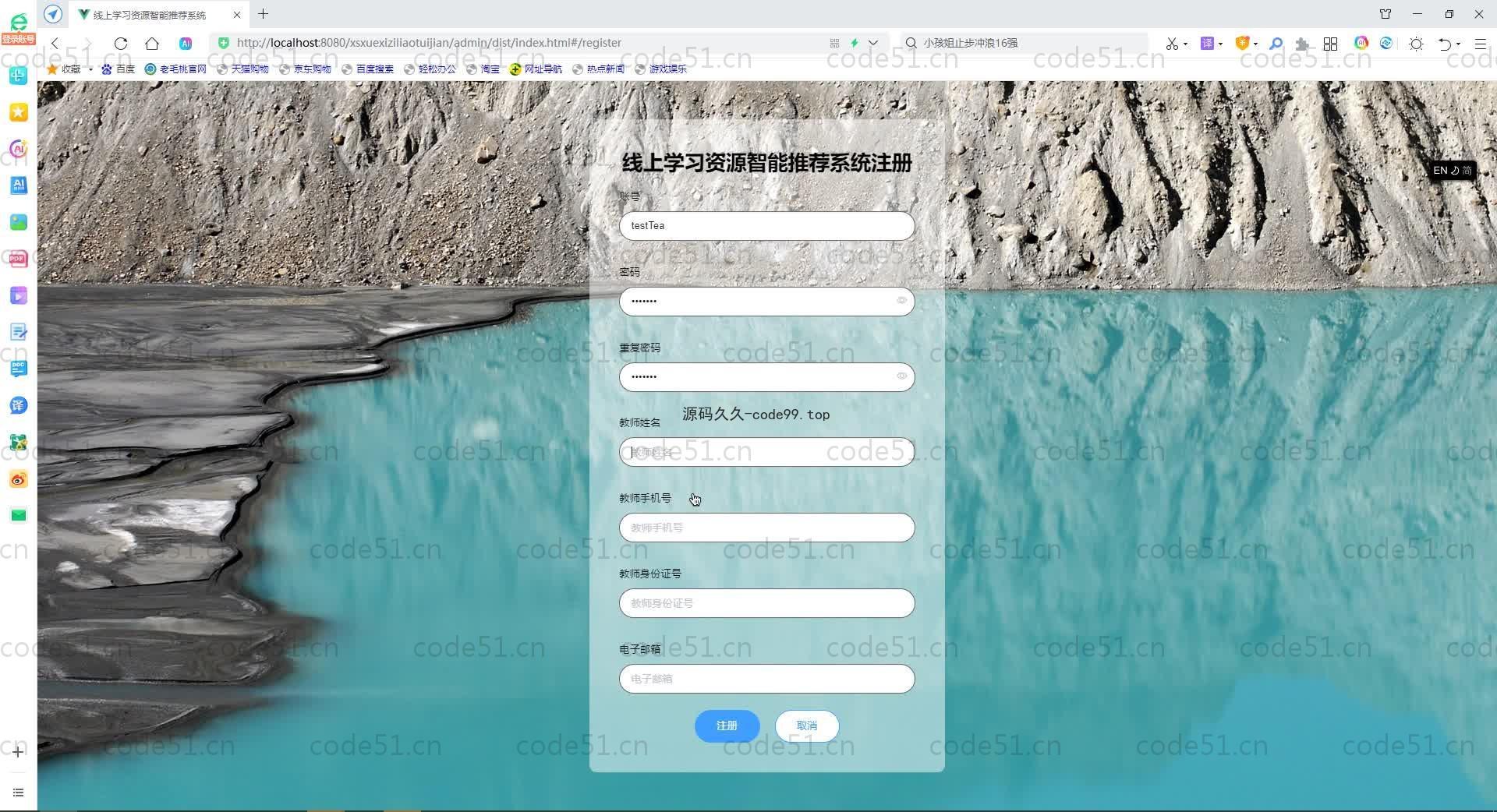Click the 账号 field containing testTea

(x=766, y=226)
